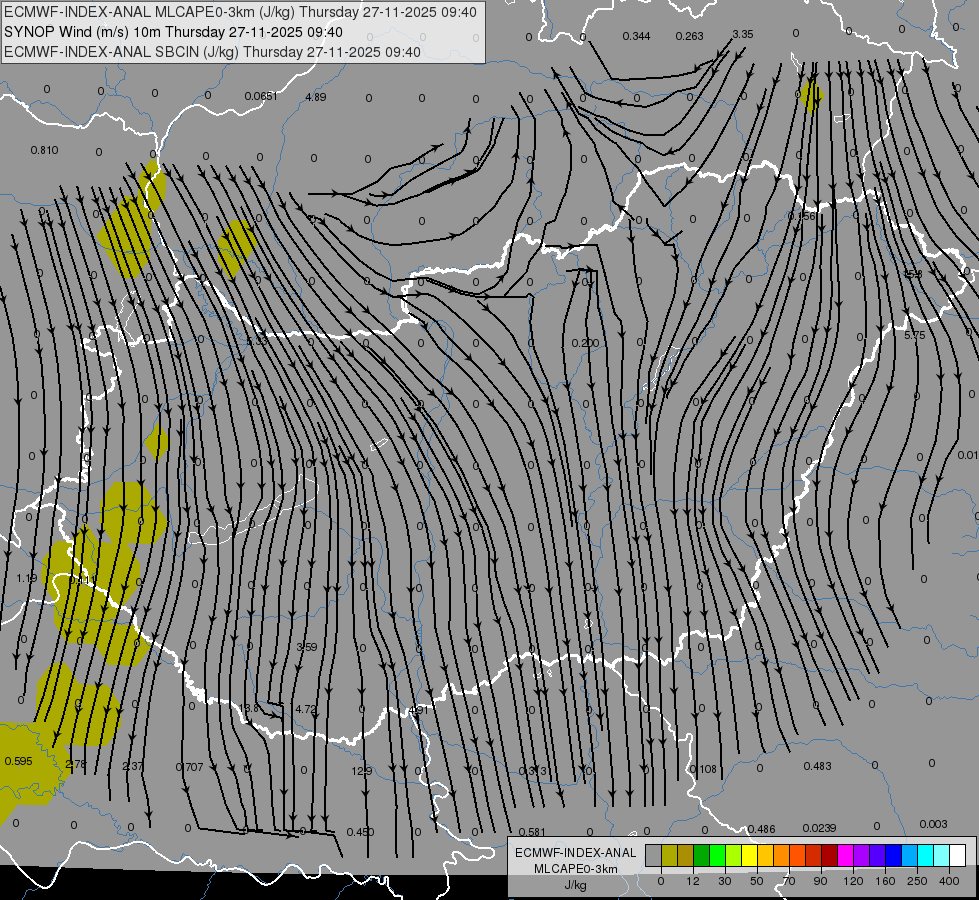979x900 pixels.
Task: Click the 12.9 map value
Action: [362, 771]
